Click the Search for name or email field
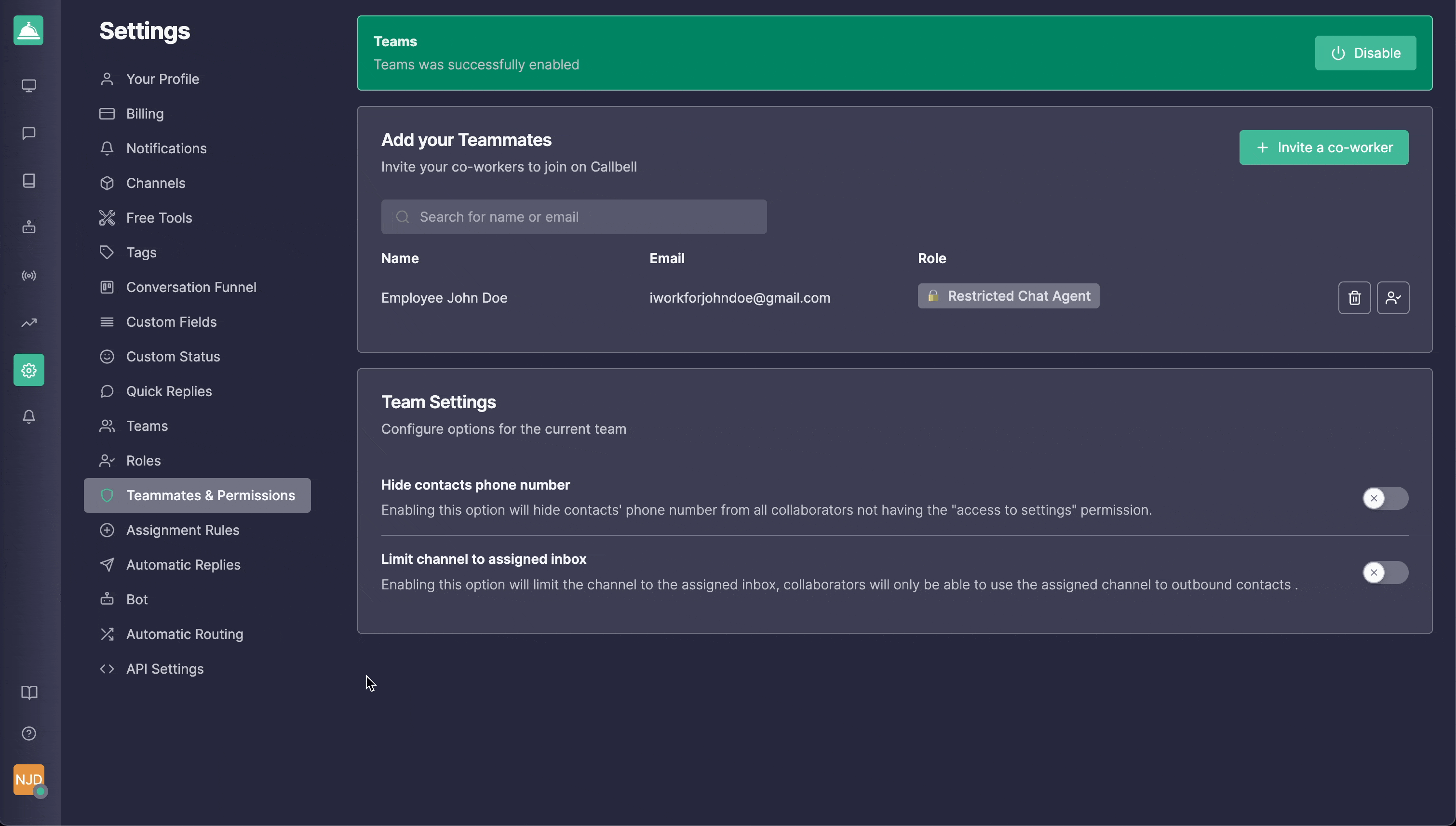Screen dimensions: 1456x826 tap(574, 217)
